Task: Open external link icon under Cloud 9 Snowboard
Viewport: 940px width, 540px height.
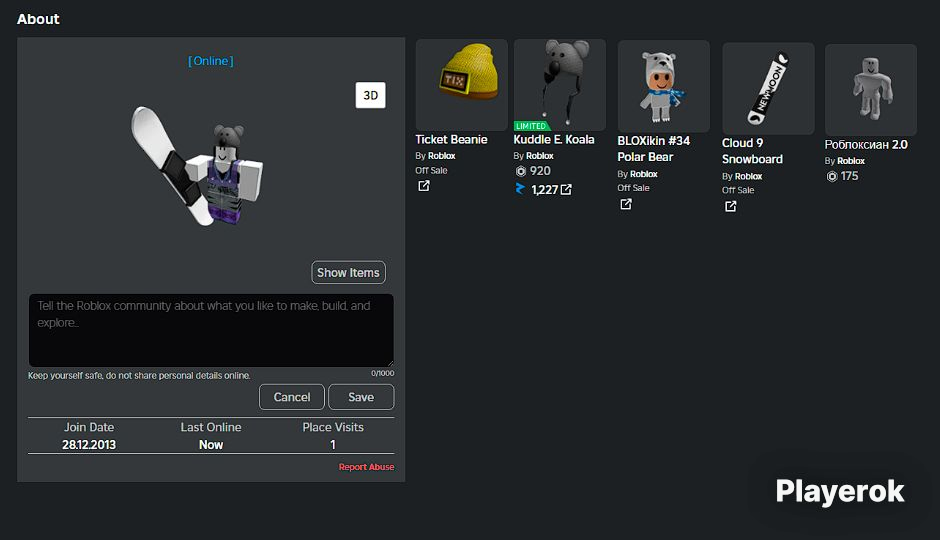Action: (730, 206)
